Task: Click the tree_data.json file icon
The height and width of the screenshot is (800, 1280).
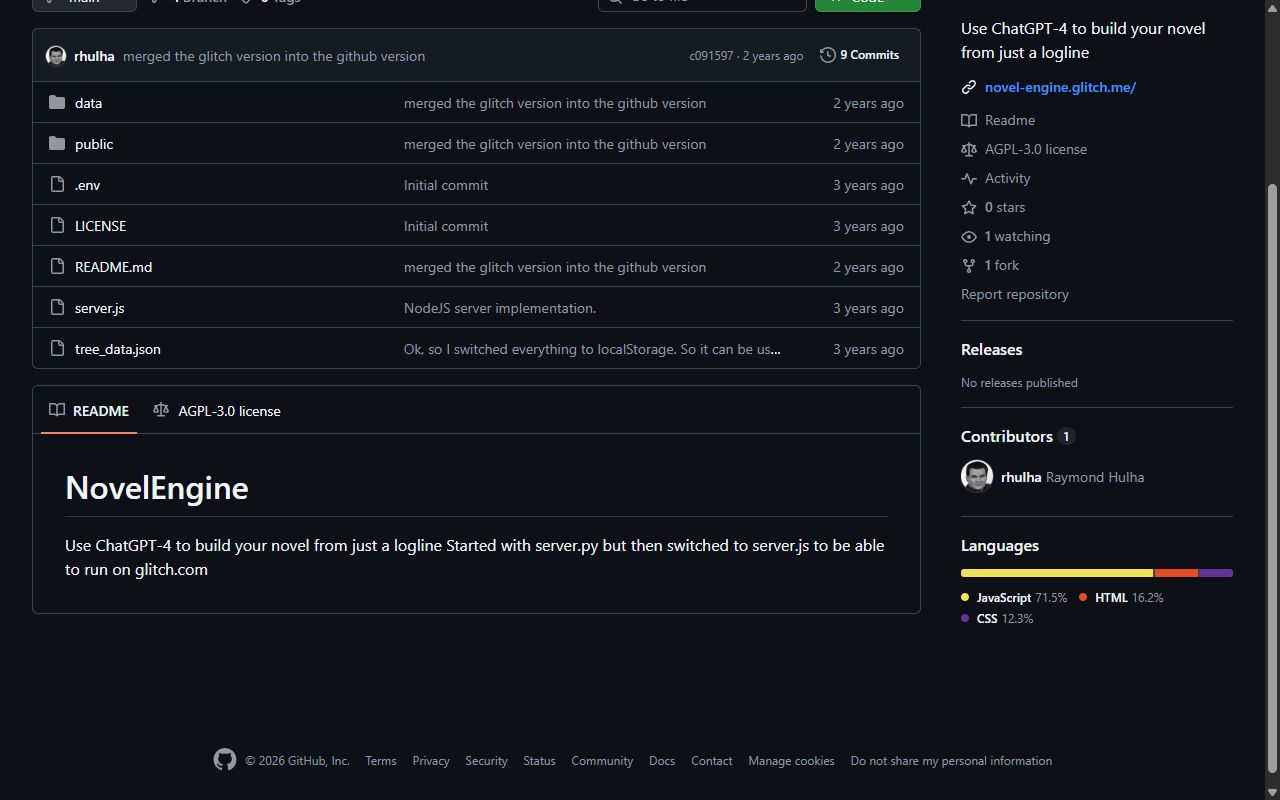Action: tap(57, 348)
